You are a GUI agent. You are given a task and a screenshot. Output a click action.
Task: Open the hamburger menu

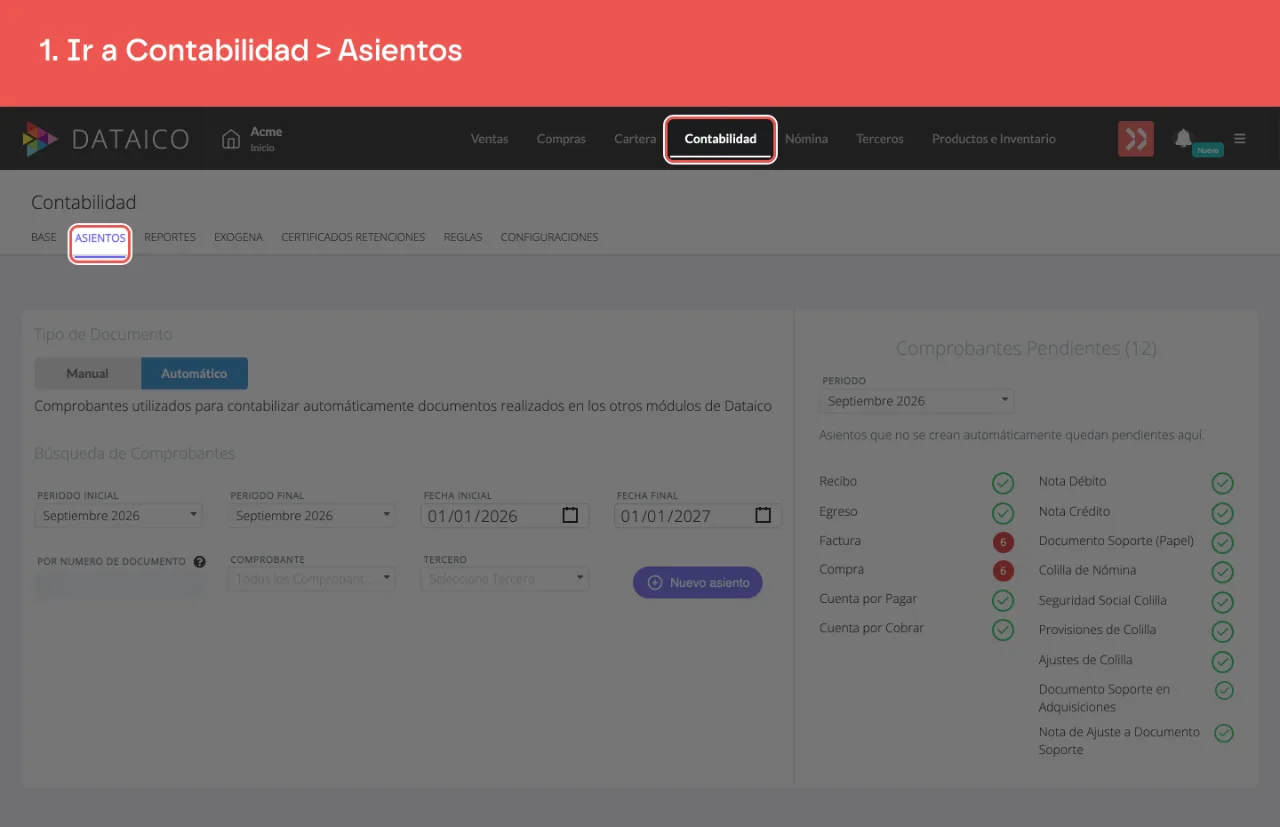(x=1240, y=139)
